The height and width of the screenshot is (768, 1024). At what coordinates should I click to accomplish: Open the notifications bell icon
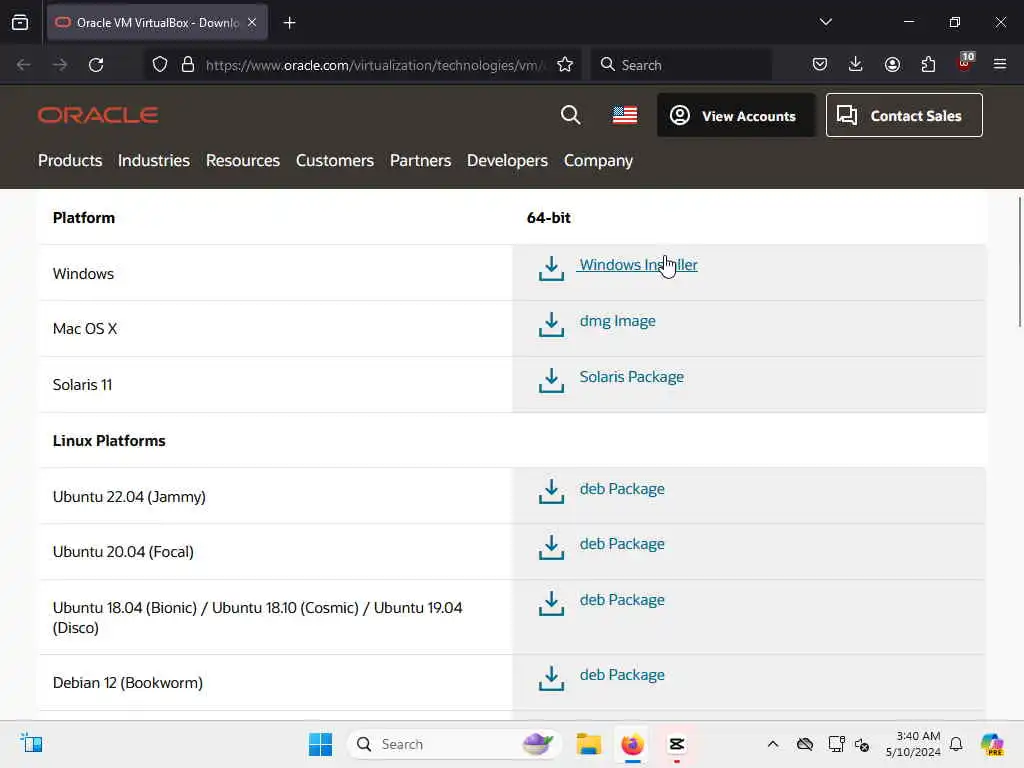(x=956, y=744)
